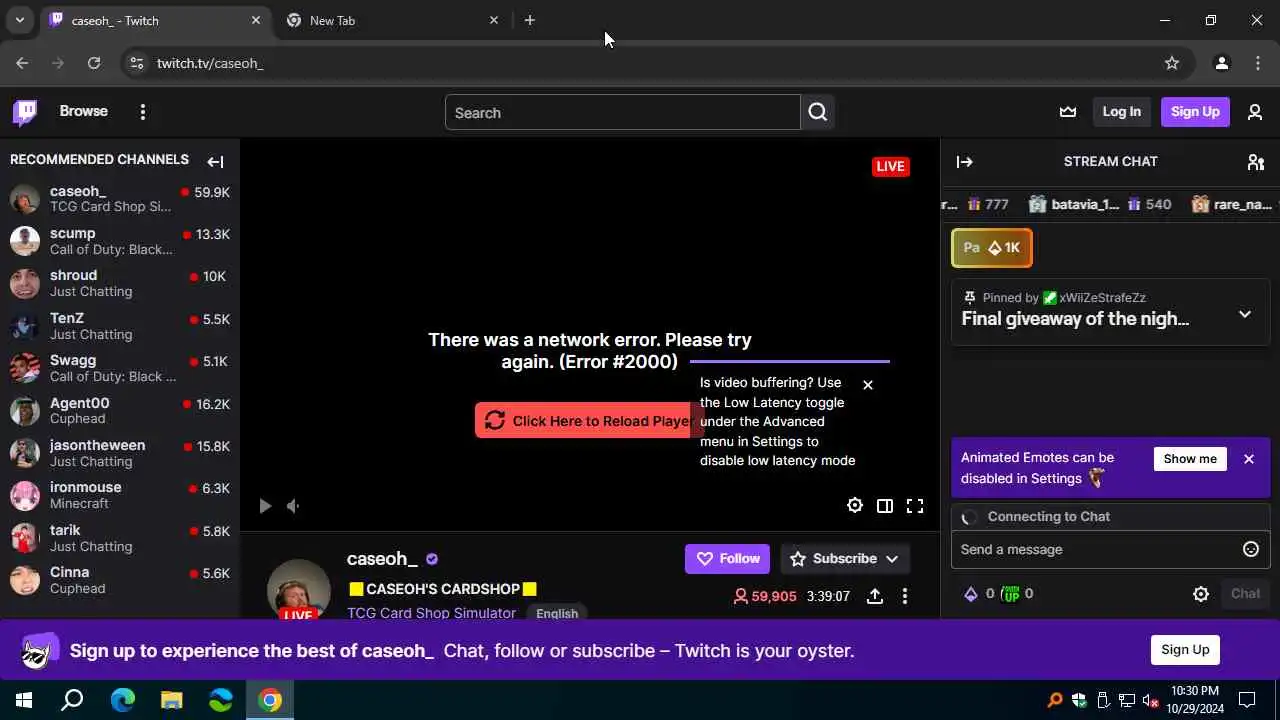Click Show me for animated emotes
The image size is (1280, 720).
point(1190,459)
